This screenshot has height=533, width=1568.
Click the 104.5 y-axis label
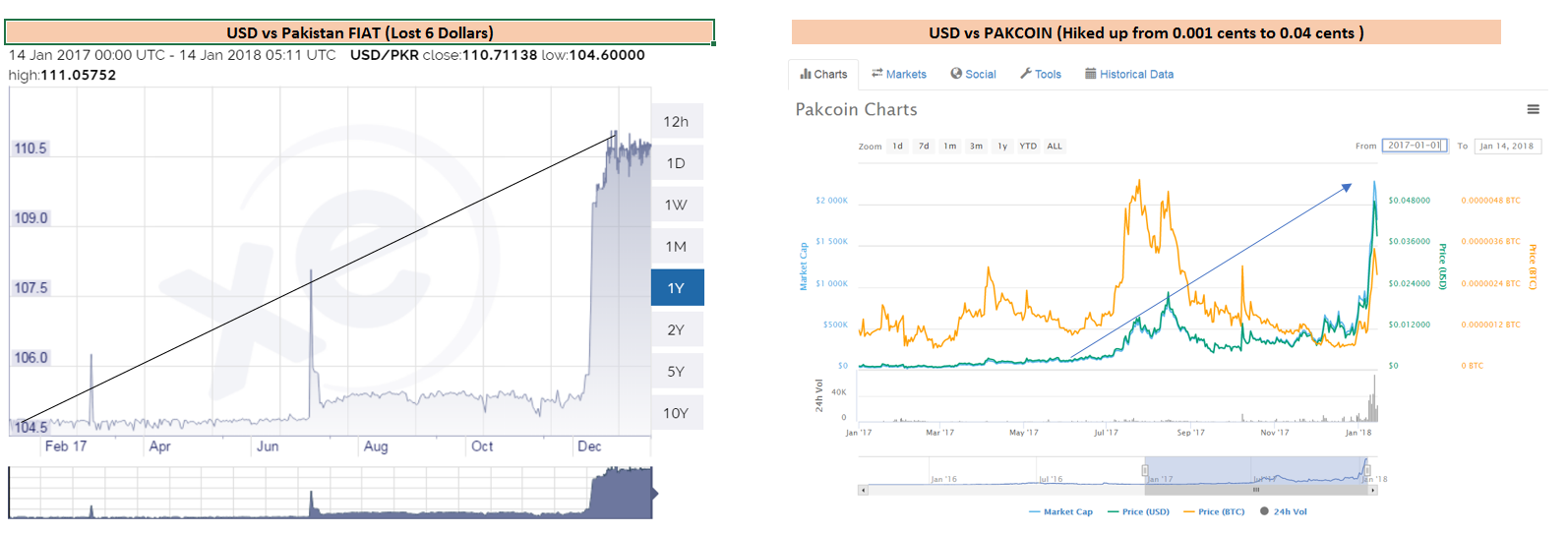pos(30,427)
